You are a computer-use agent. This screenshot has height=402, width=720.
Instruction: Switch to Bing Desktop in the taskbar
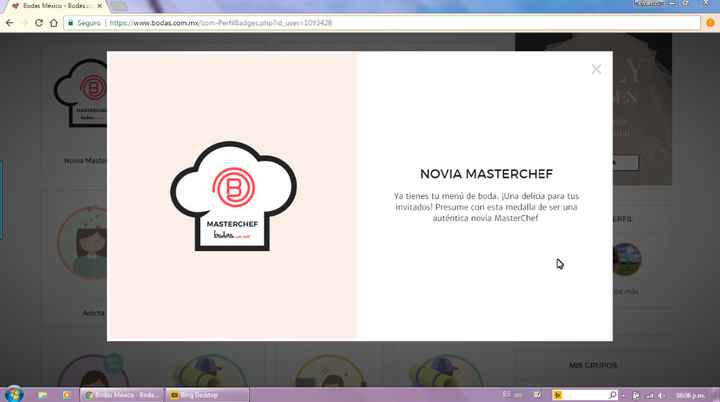coord(203,394)
